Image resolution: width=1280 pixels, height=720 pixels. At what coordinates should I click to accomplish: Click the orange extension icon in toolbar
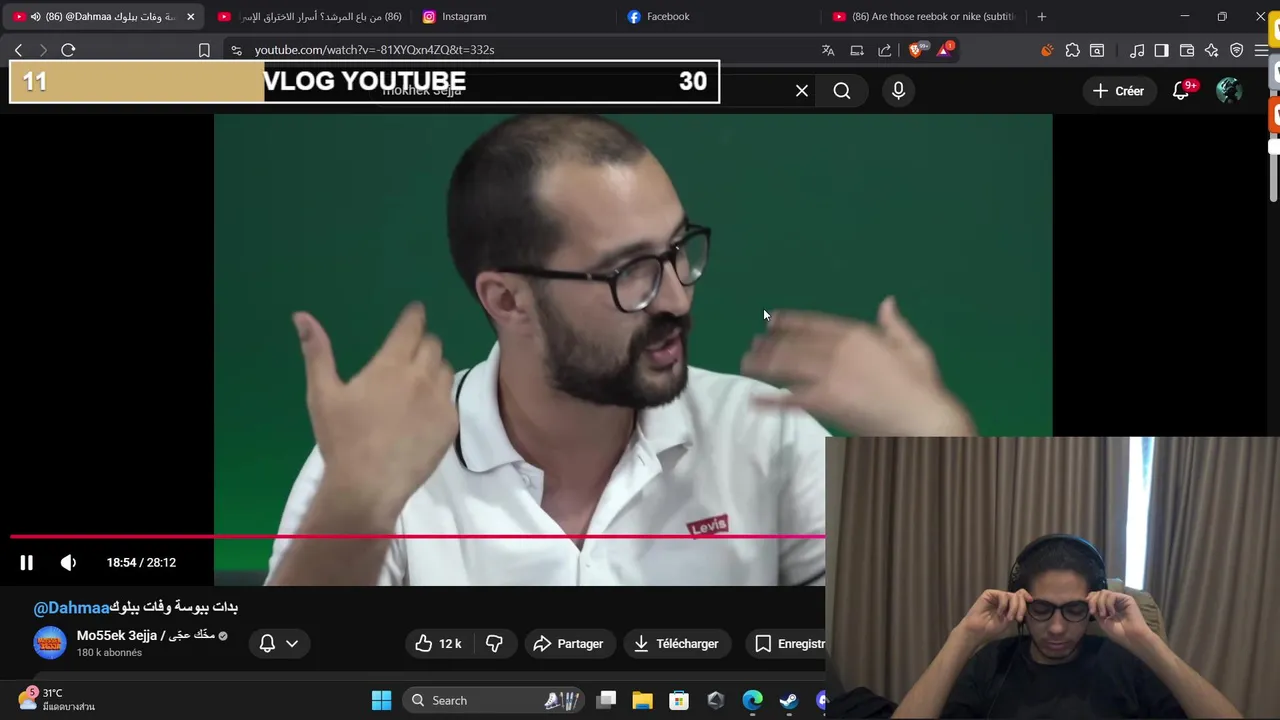point(1047,50)
